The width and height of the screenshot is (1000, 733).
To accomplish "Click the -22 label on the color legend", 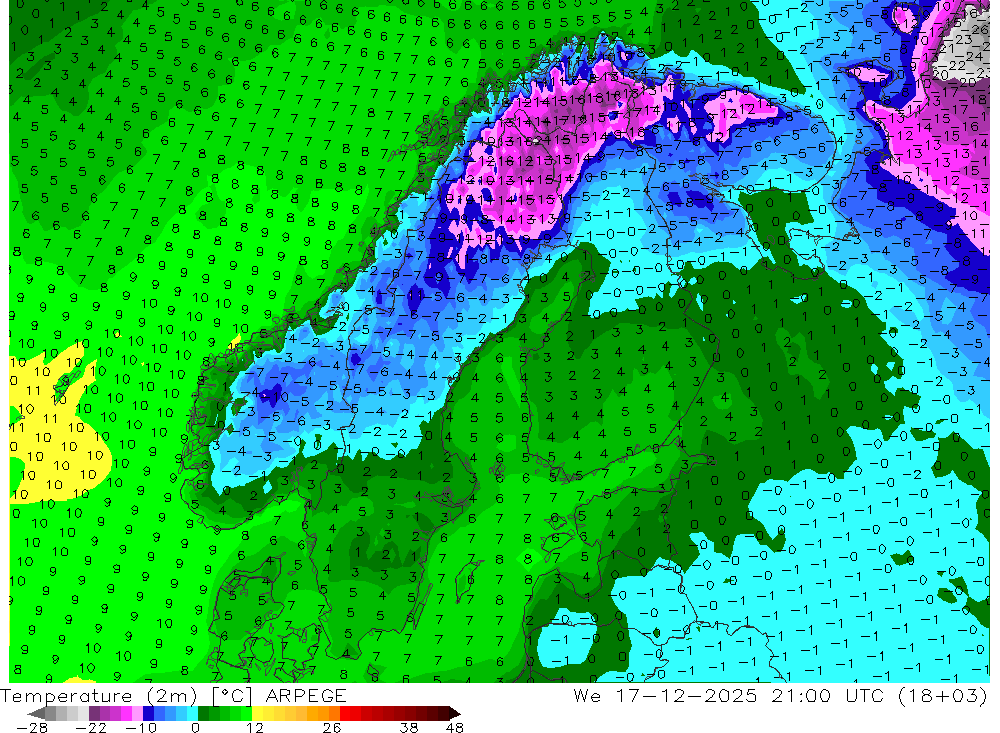I will (x=91, y=728).
